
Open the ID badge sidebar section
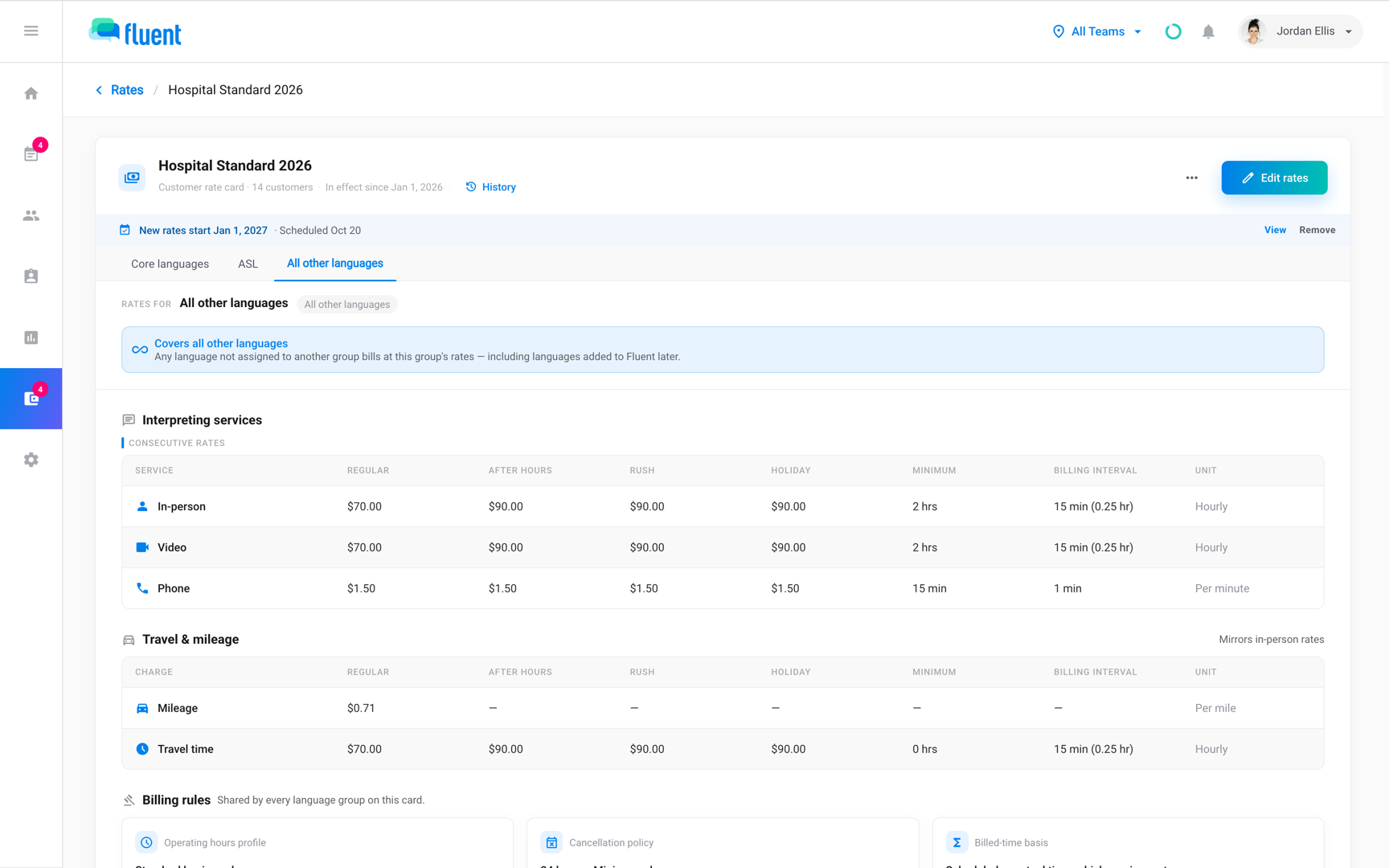coord(31,276)
